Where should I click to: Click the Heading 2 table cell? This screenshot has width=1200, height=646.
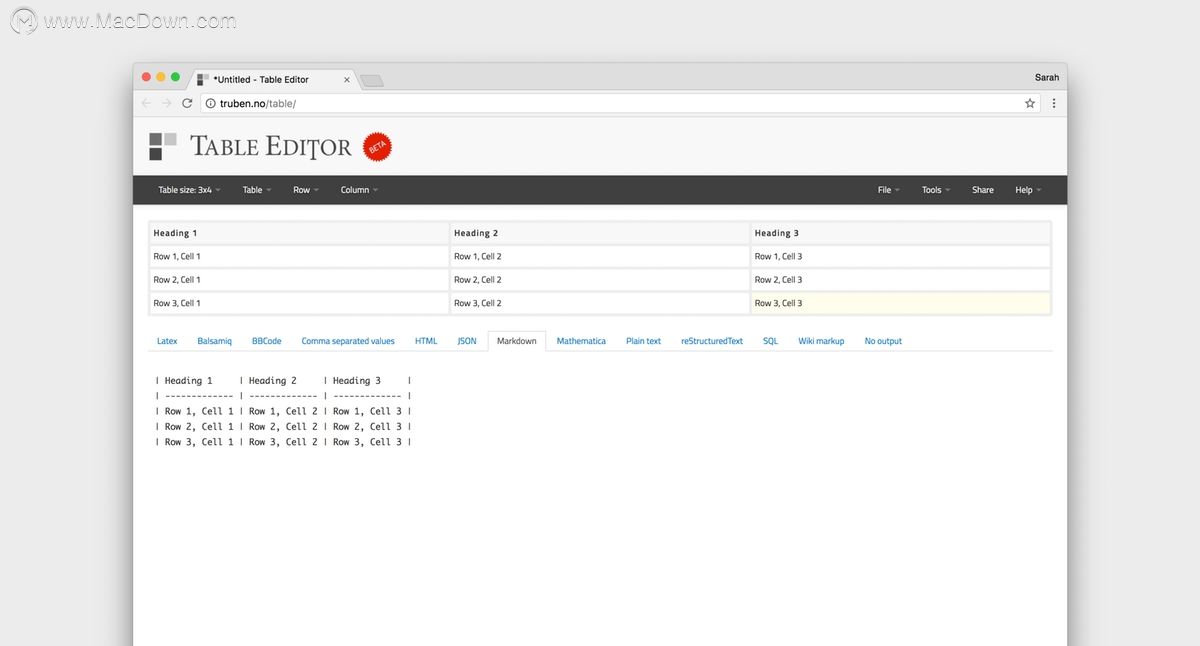point(600,233)
